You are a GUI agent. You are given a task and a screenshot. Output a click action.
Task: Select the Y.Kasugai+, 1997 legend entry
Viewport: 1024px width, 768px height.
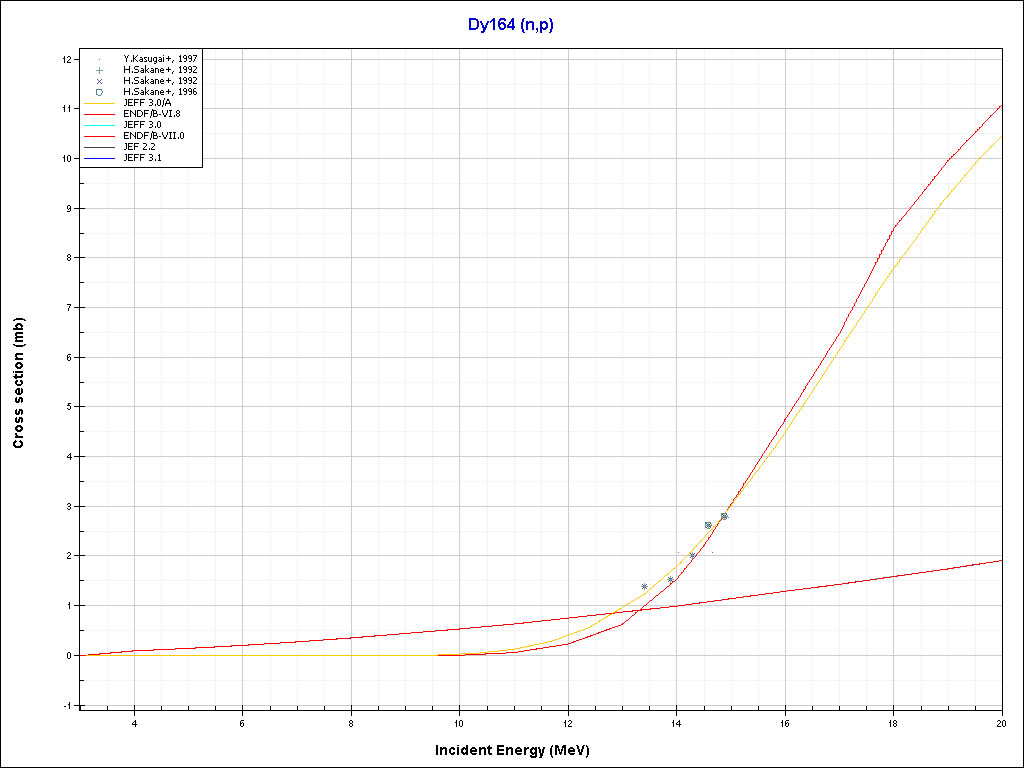[153, 59]
